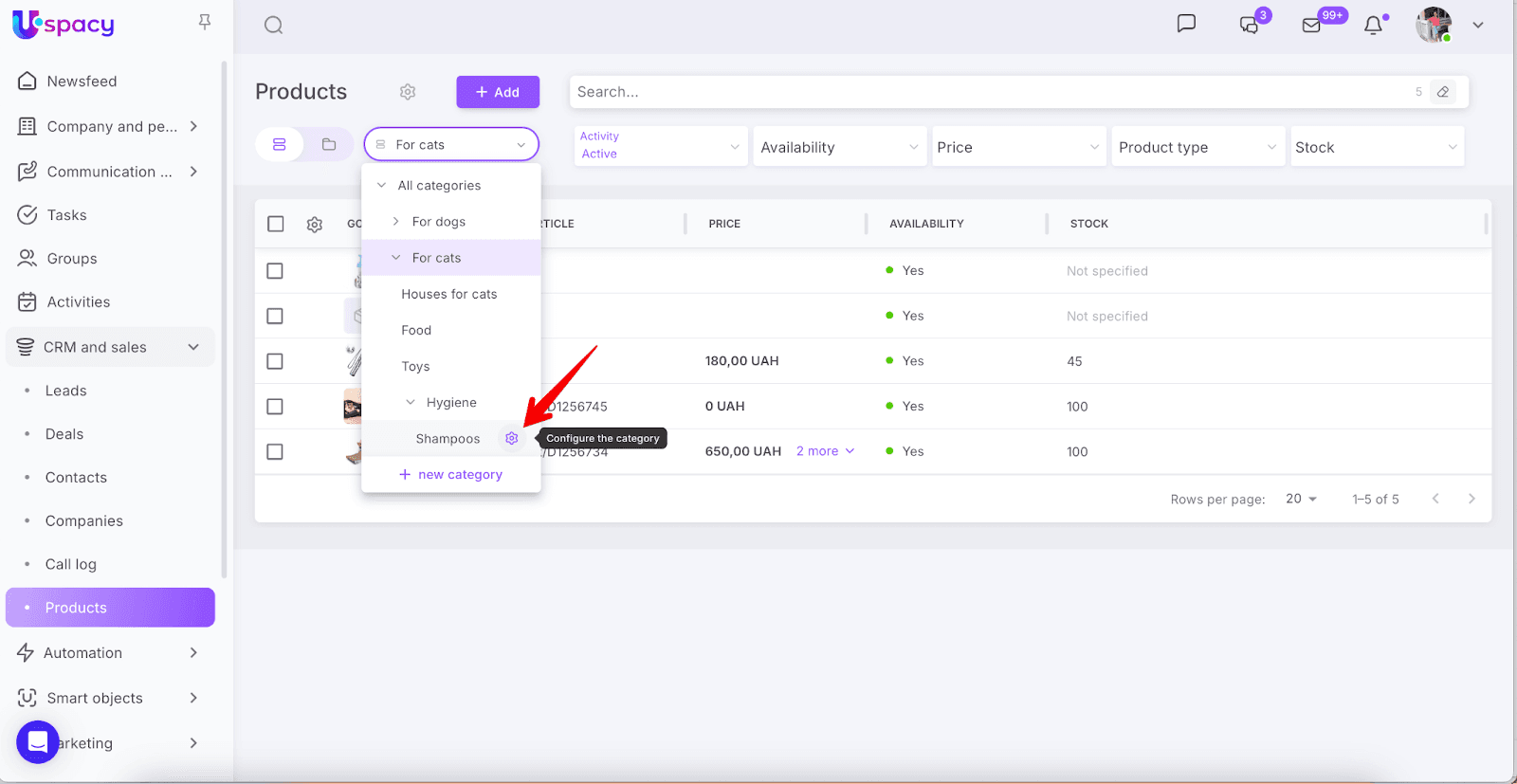Viewport: 1517px width, 784px height.
Task: Open the mail inbox icon with 99+ badge
Action: click(x=1311, y=26)
